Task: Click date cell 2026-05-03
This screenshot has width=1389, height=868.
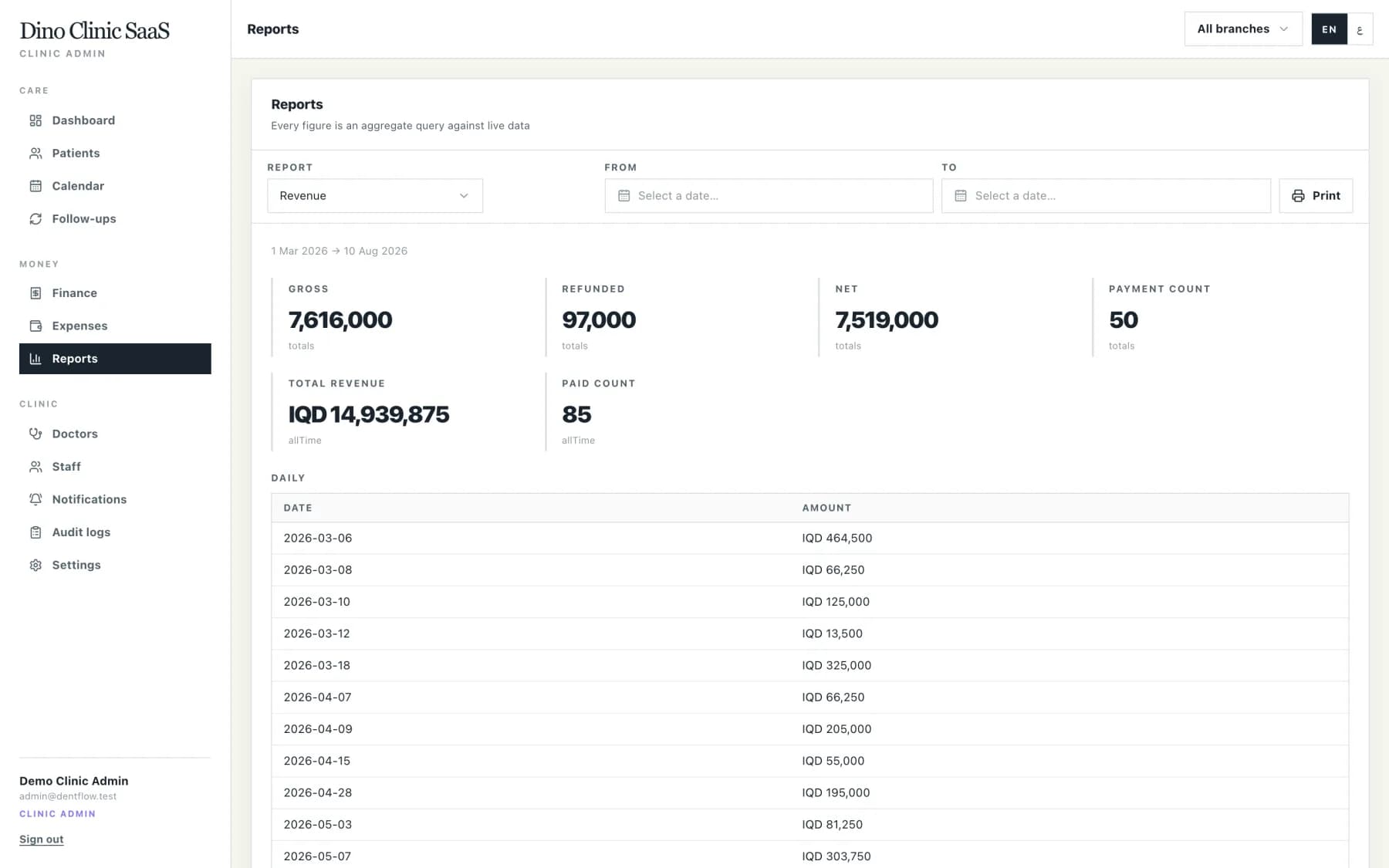Action: click(318, 824)
